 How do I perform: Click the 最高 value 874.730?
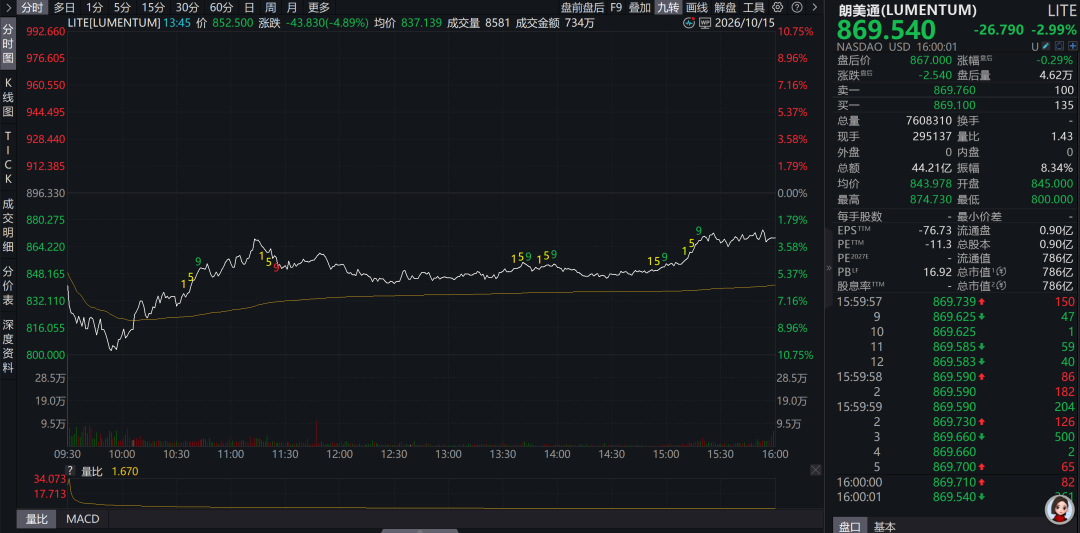(x=931, y=199)
